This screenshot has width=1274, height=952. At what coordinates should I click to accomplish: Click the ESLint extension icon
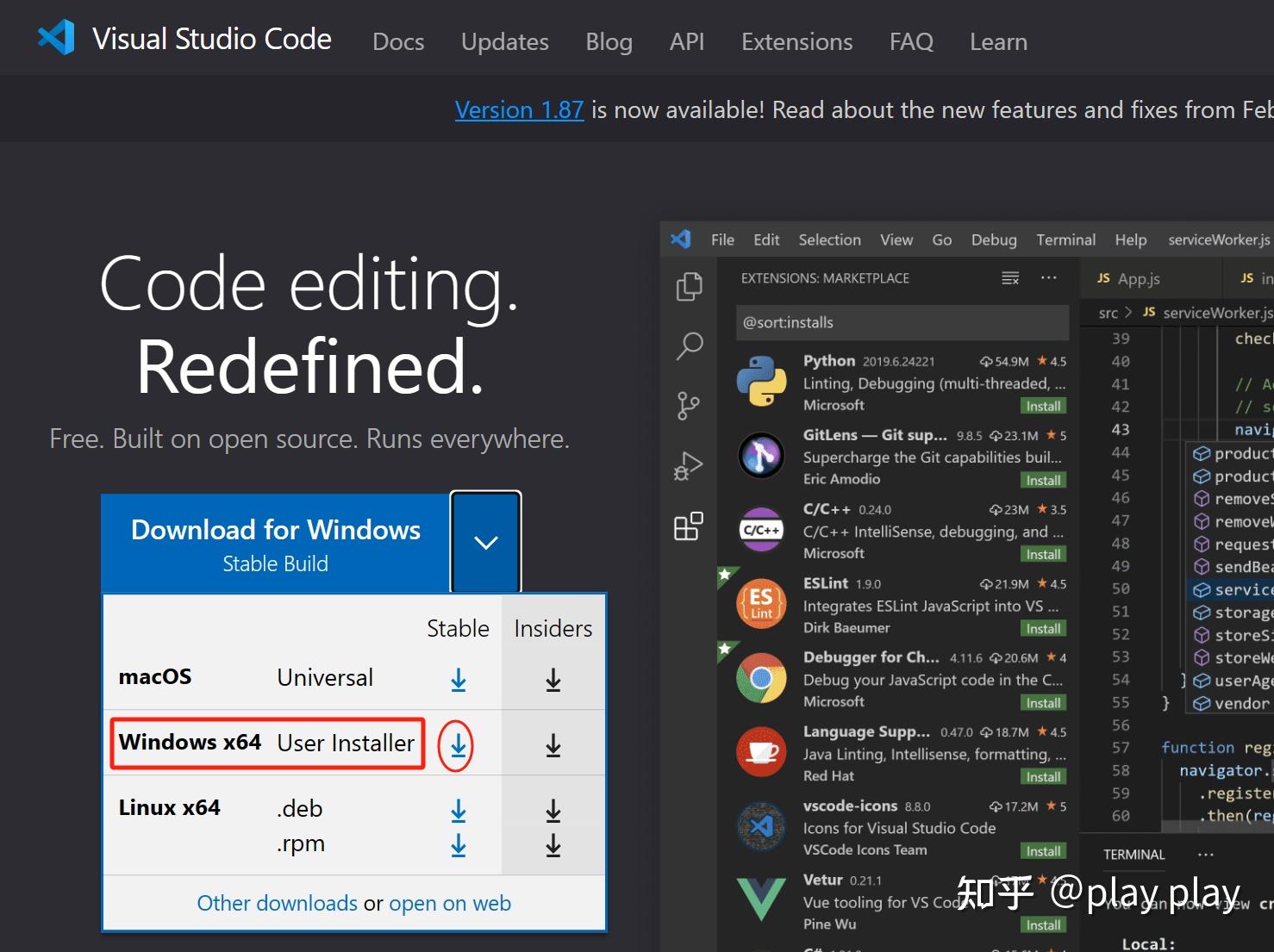[x=762, y=604]
